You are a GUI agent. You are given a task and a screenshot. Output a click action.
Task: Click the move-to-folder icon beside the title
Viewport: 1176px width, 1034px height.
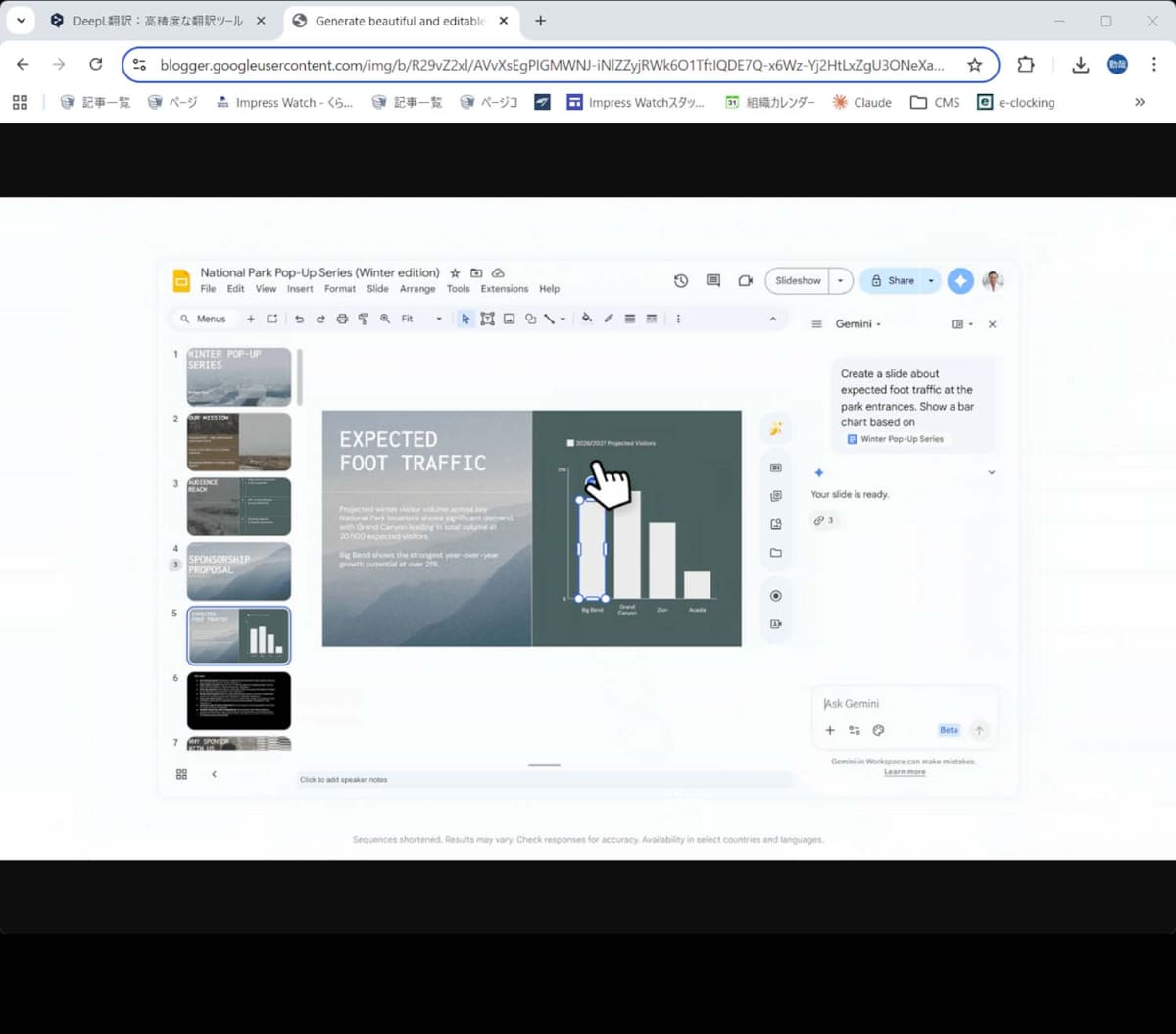point(476,273)
